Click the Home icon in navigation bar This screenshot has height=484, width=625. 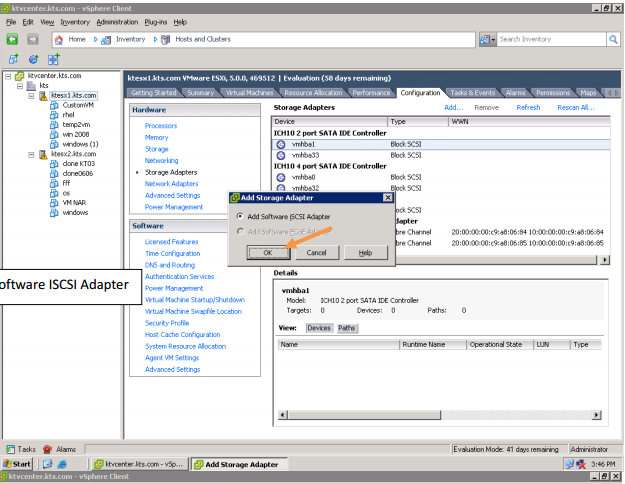click(59, 39)
